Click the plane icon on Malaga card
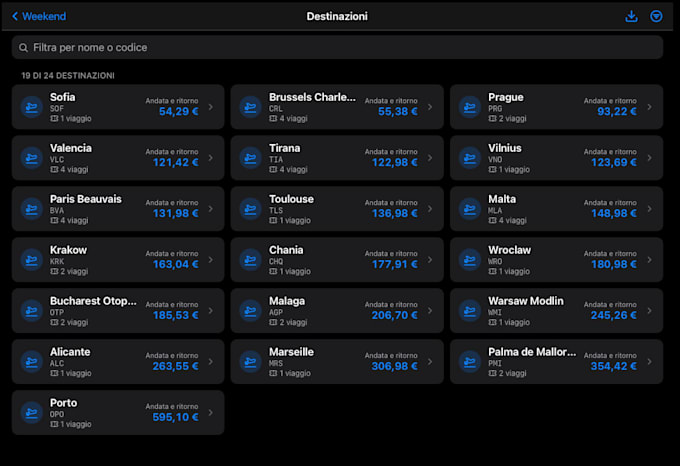680x466 pixels. coord(251,311)
